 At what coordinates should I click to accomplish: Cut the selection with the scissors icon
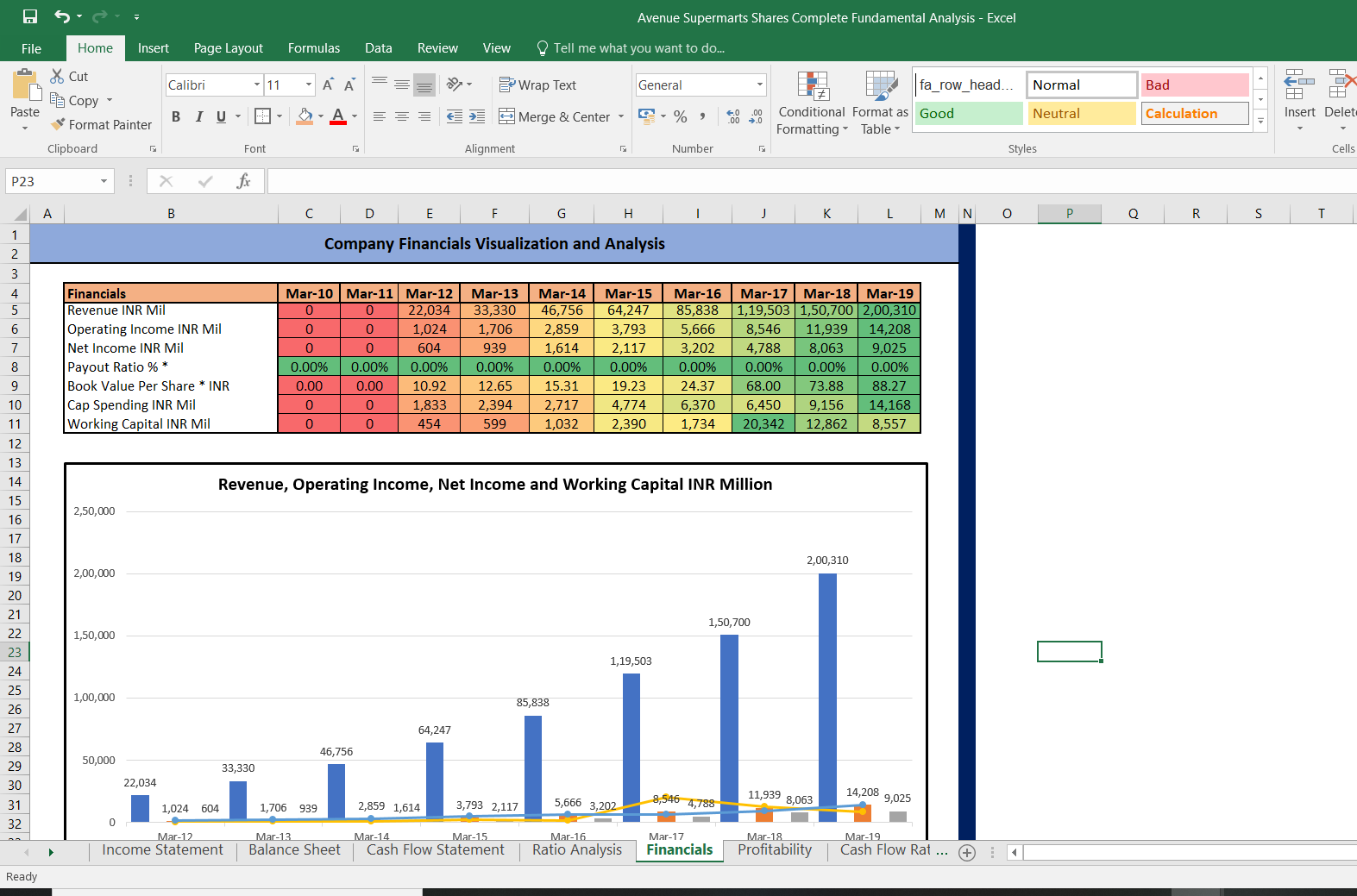pyautogui.click(x=58, y=76)
